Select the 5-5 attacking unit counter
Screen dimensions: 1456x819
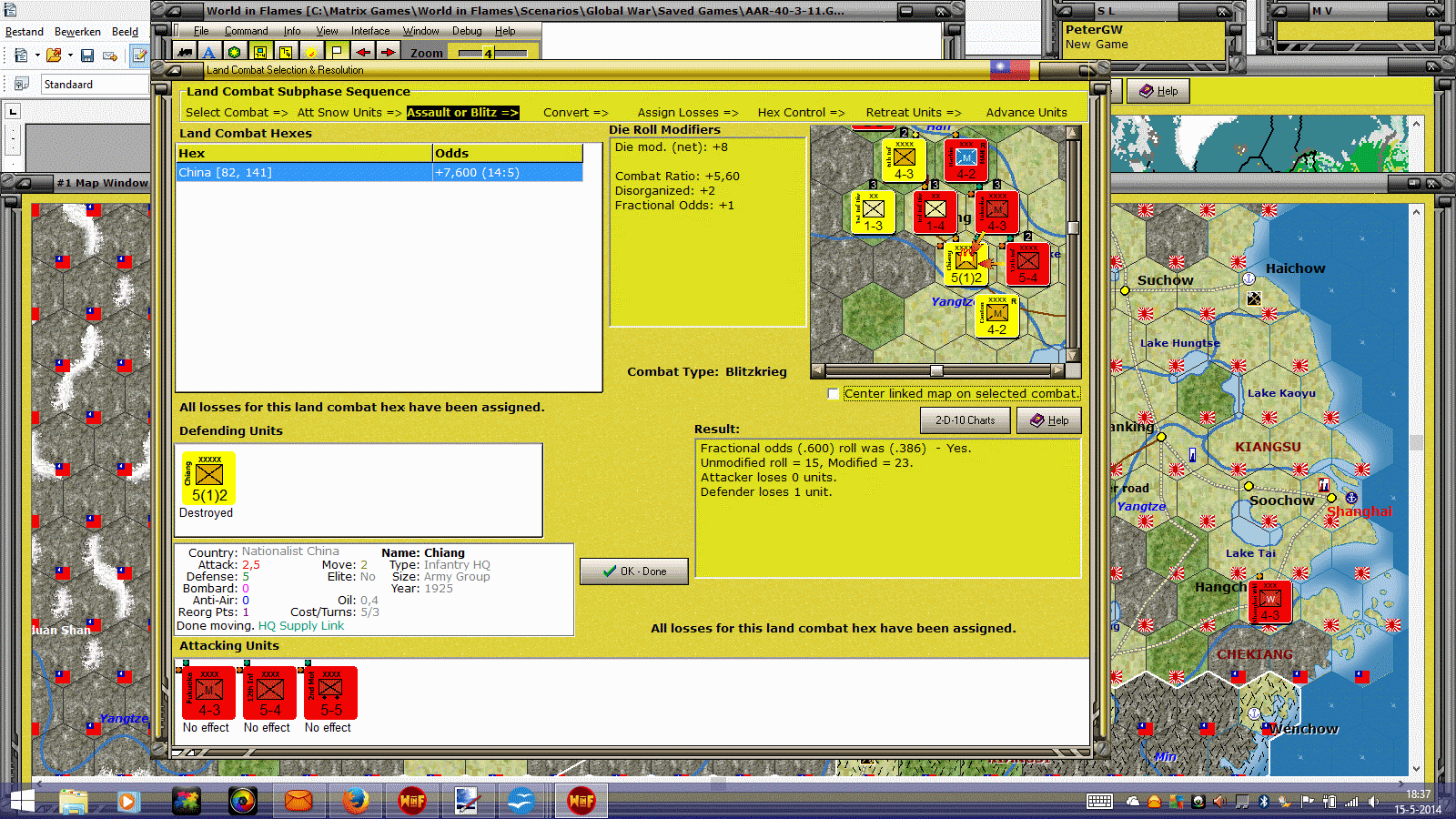click(x=330, y=693)
